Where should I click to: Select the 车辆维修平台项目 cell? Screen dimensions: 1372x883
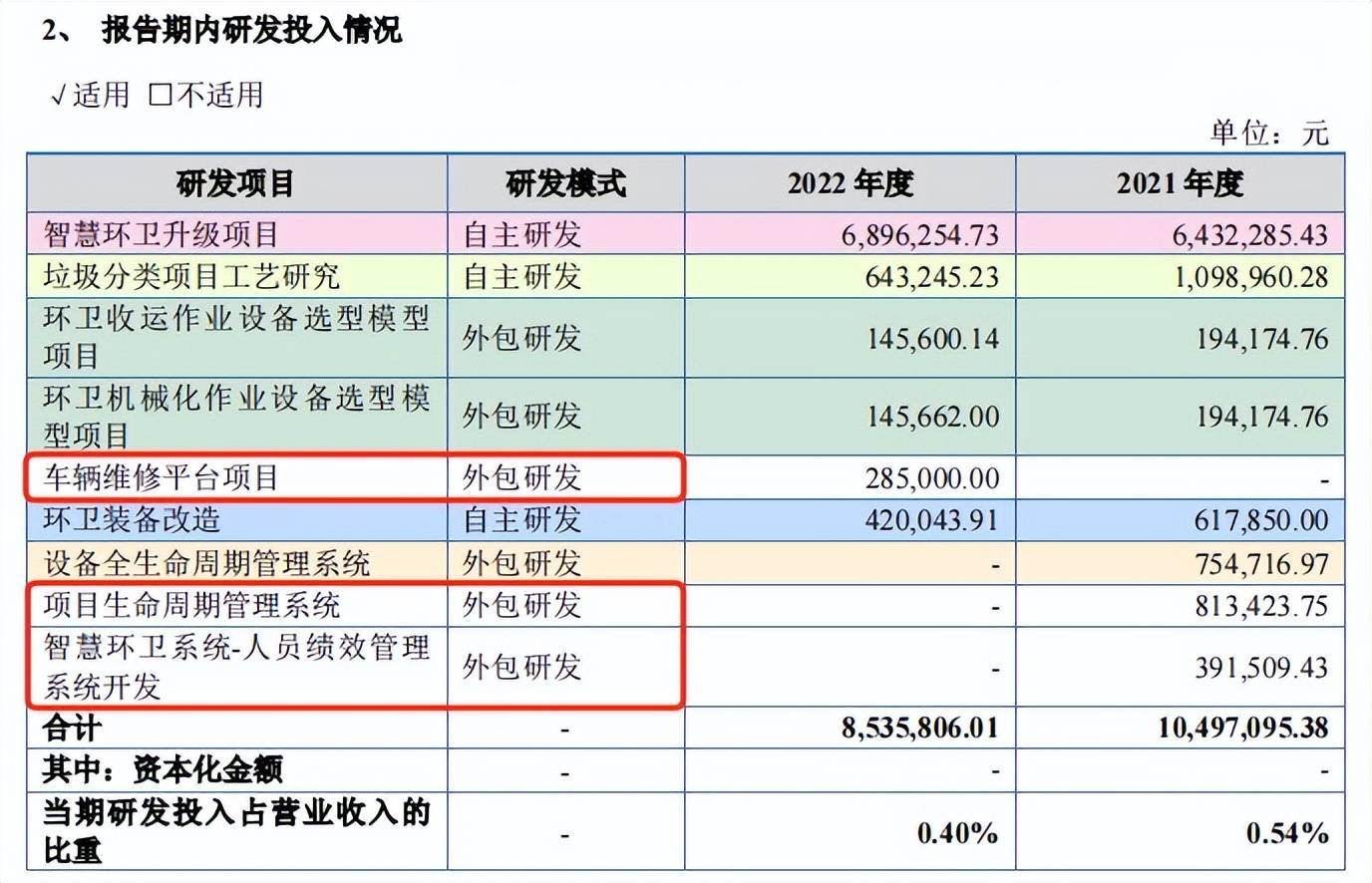point(162,478)
